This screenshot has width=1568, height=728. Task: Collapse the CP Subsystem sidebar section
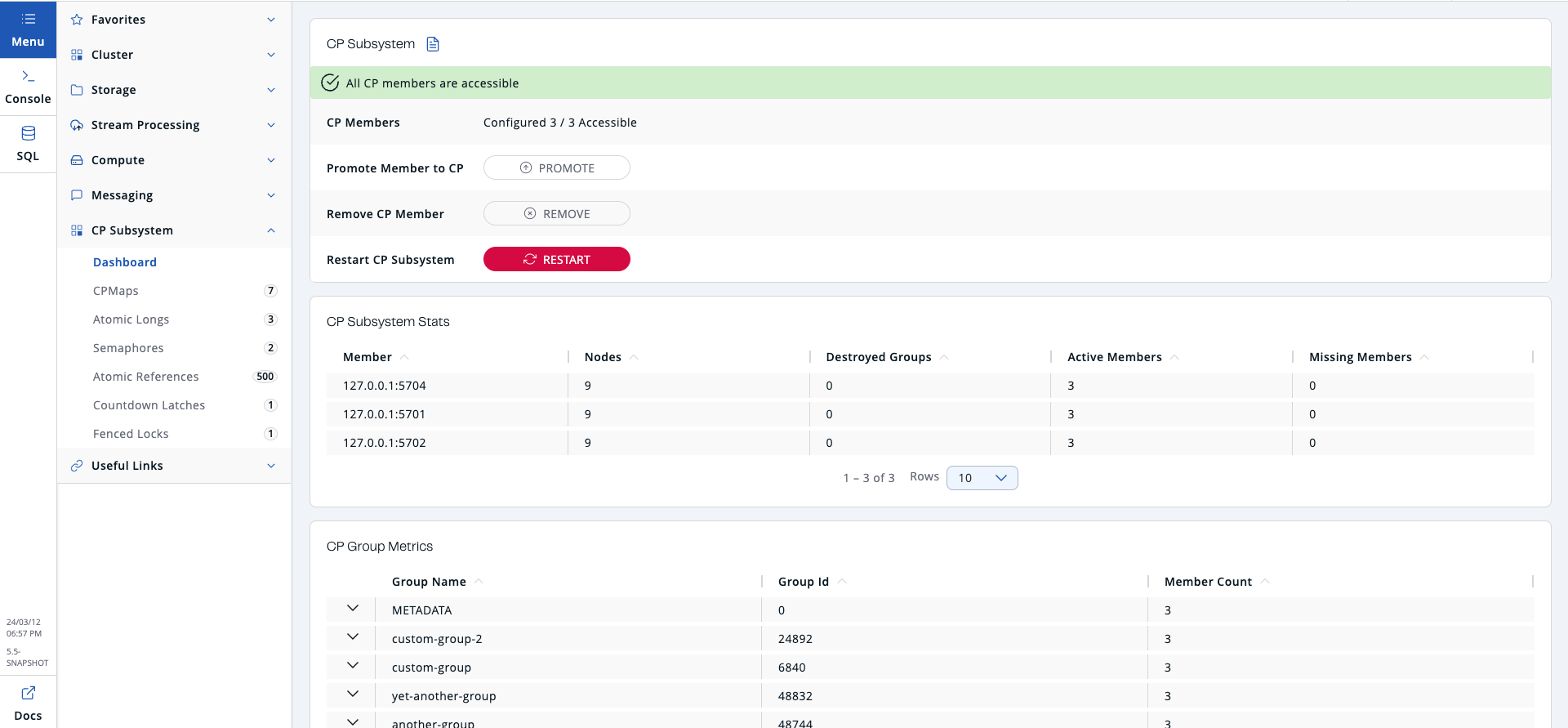point(271,230)
